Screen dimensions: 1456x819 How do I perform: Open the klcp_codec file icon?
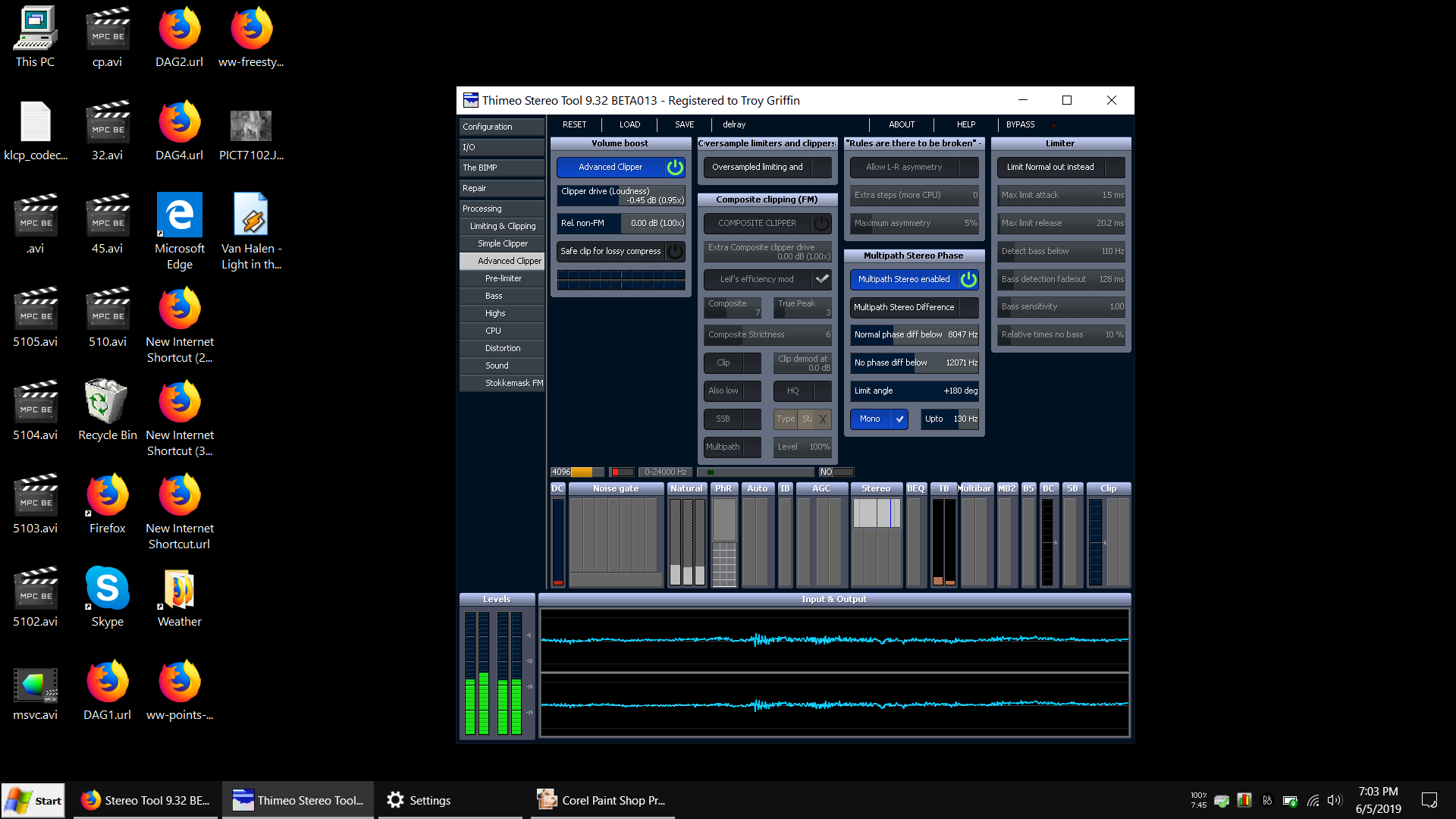35,130
